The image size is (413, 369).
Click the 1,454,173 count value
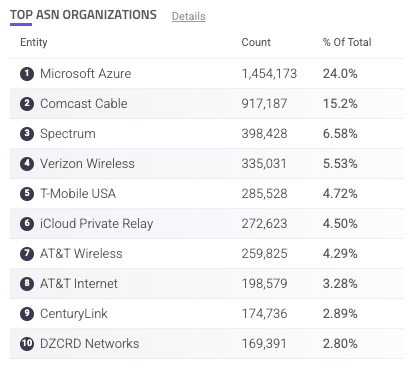269,74
